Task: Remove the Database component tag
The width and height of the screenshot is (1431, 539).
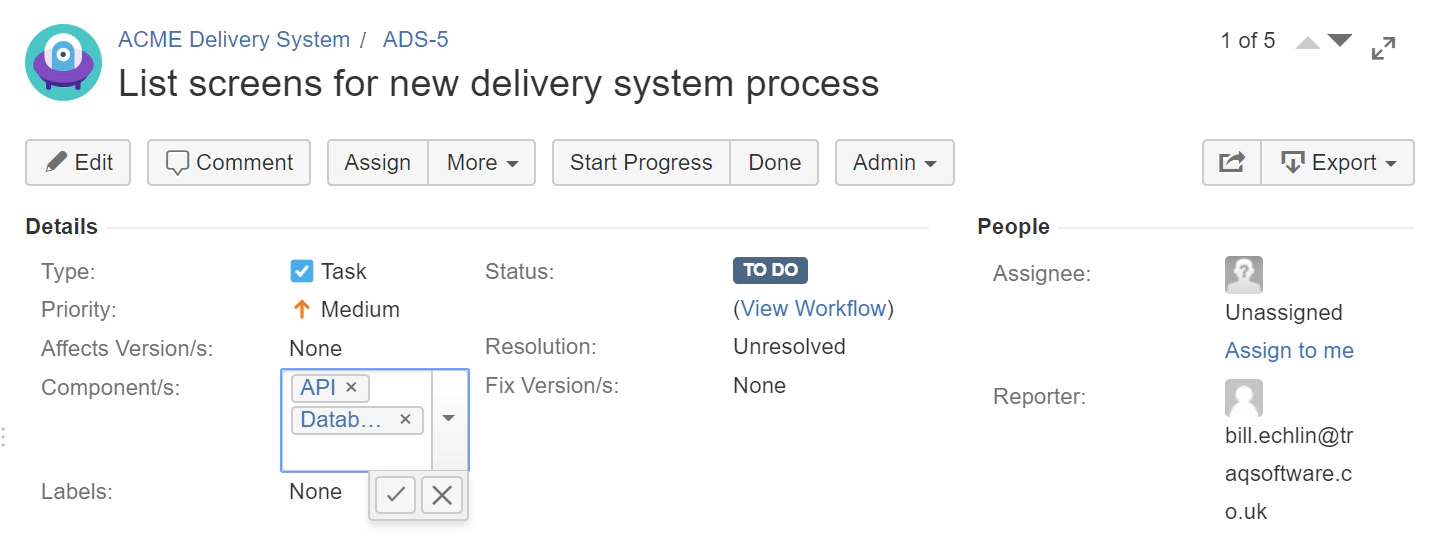Action: click(405, 420)
